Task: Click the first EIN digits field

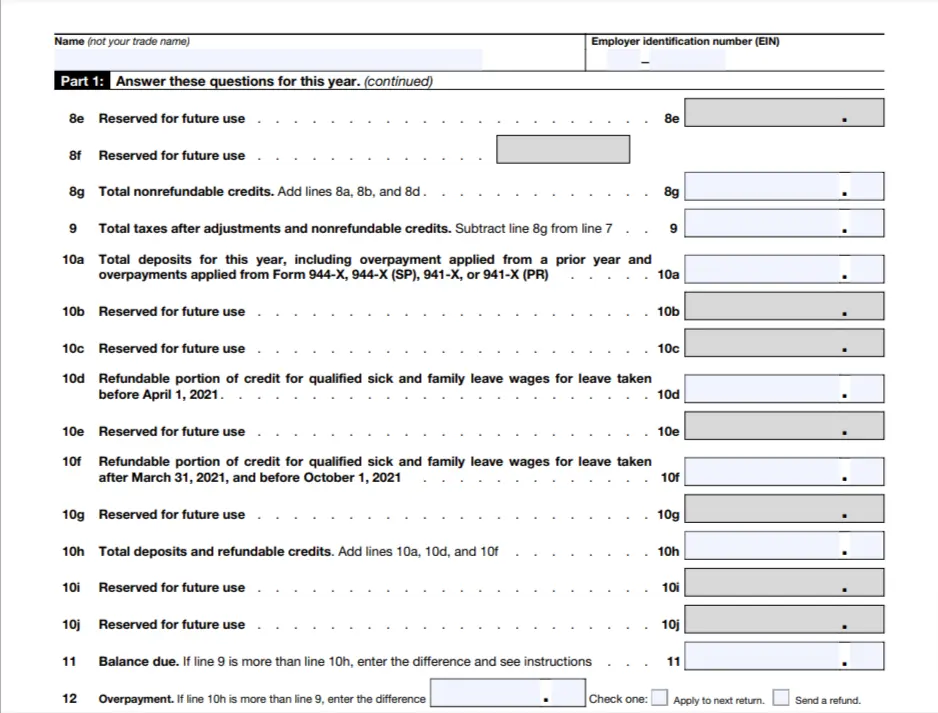Action: pyautogui.click(x=623, y=59)
